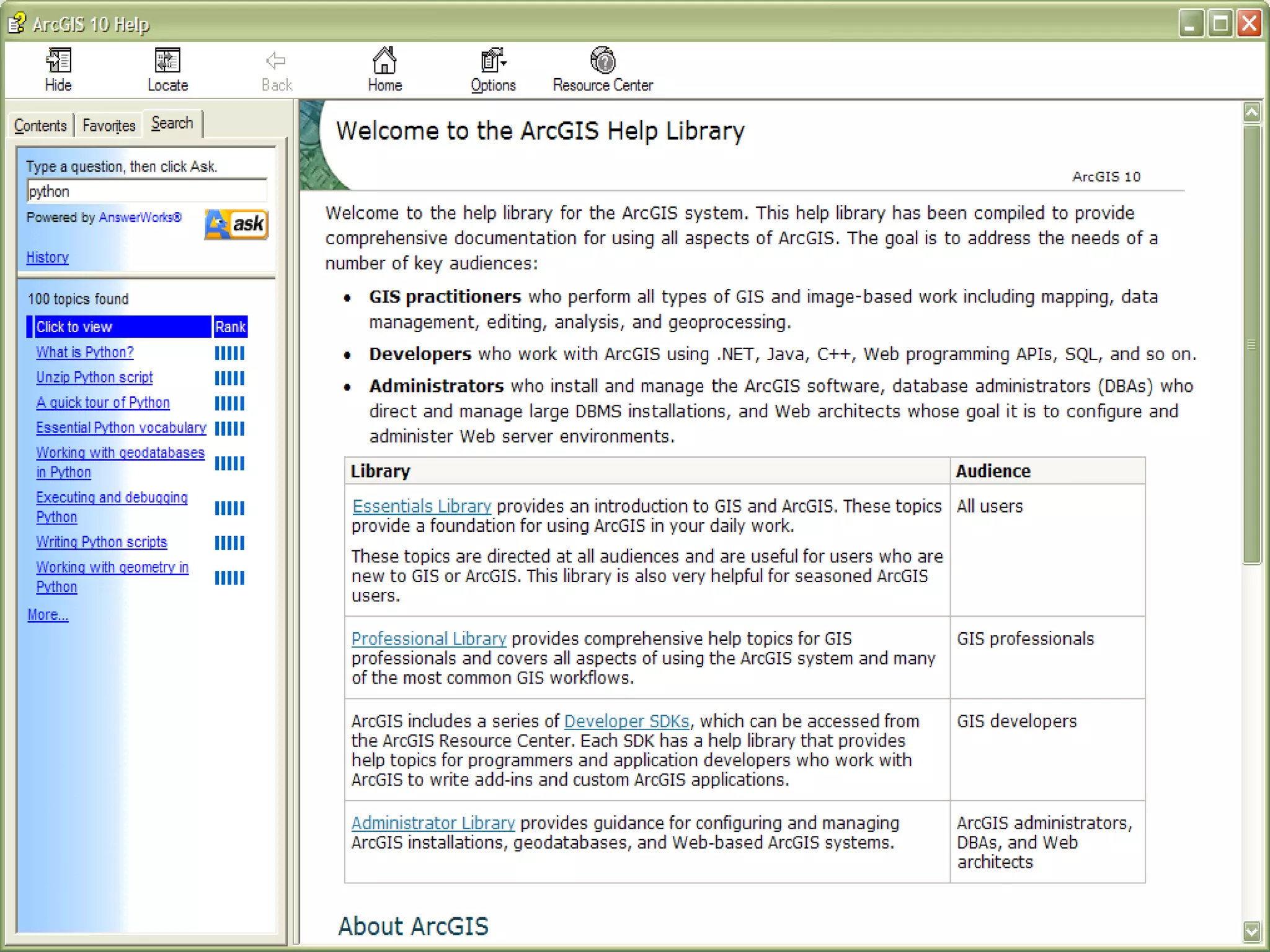Click the ArcGIS Help title bar icon
The height and width of the screenshot is (952, 1270).
click(17, 24)
